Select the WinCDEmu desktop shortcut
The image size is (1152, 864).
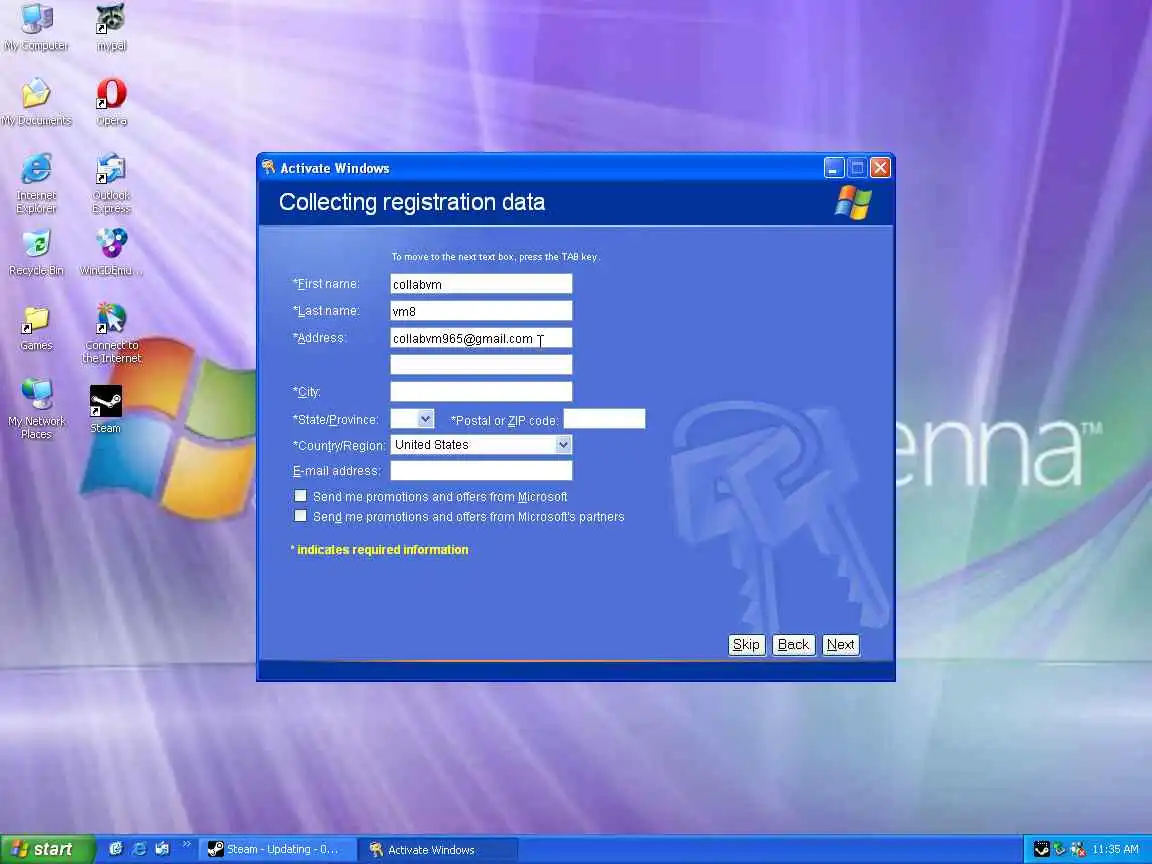111,253
